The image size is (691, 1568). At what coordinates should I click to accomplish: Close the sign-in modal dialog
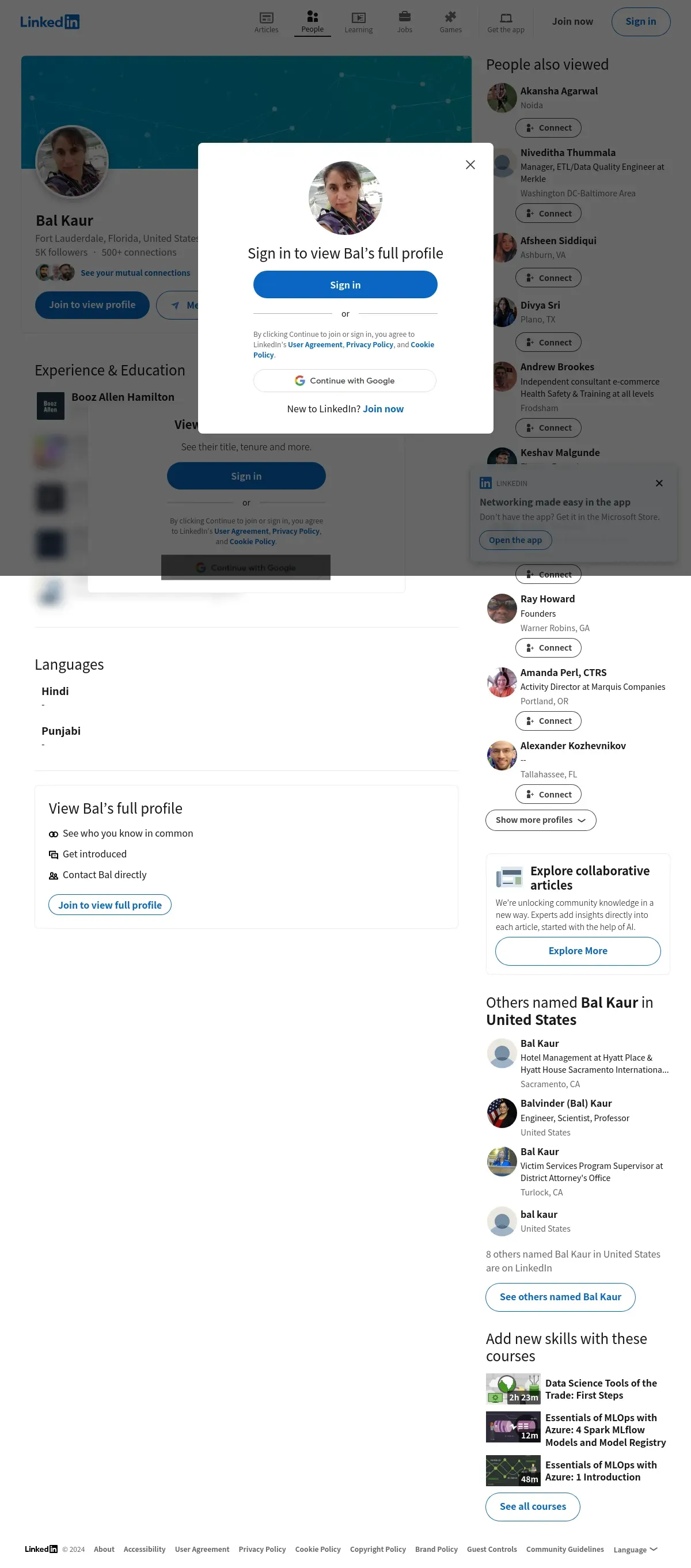pyautogui.click(x=470, y=165)
